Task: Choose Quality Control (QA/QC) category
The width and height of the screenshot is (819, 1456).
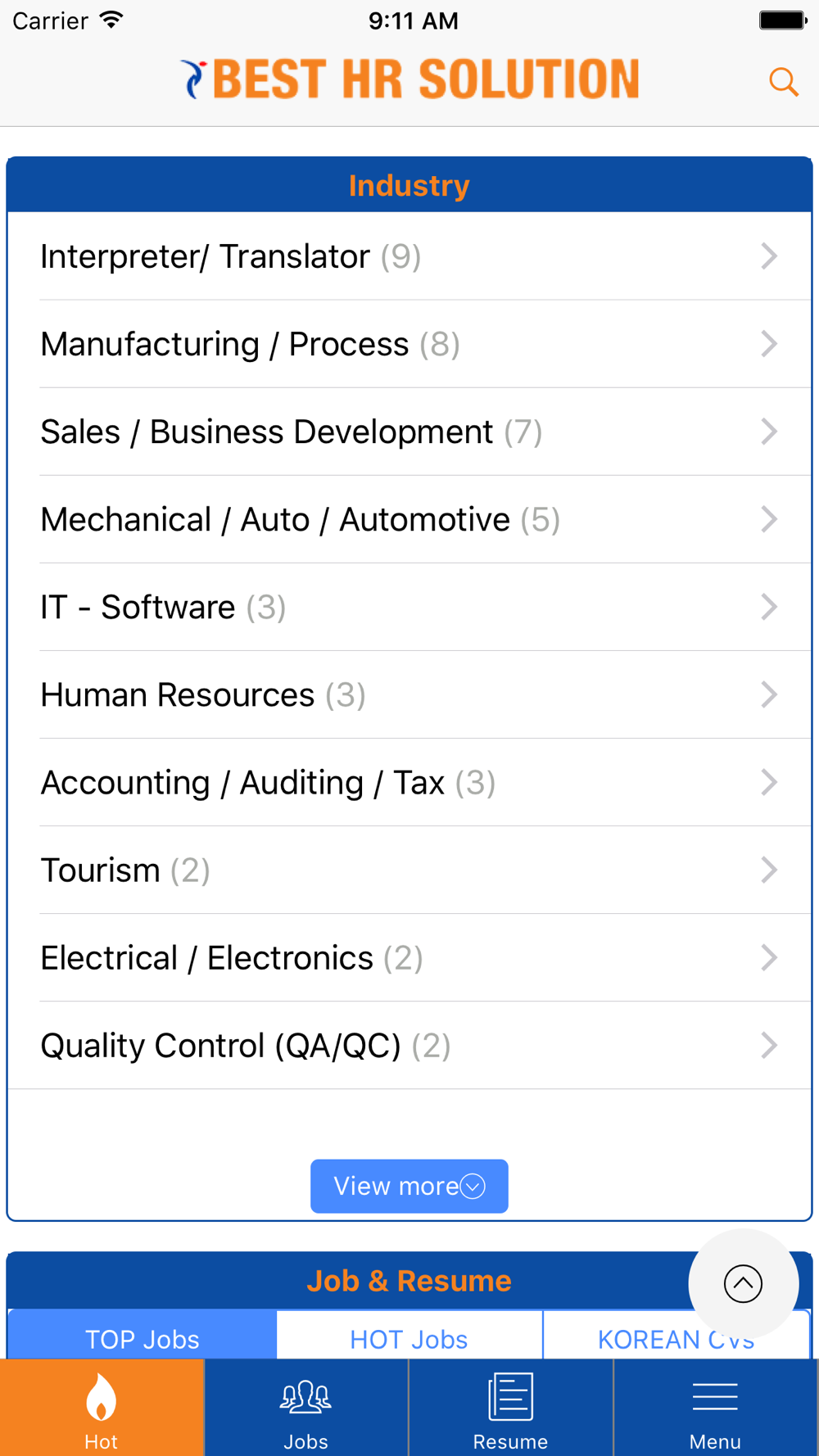Action: [x=409, y=1045]
